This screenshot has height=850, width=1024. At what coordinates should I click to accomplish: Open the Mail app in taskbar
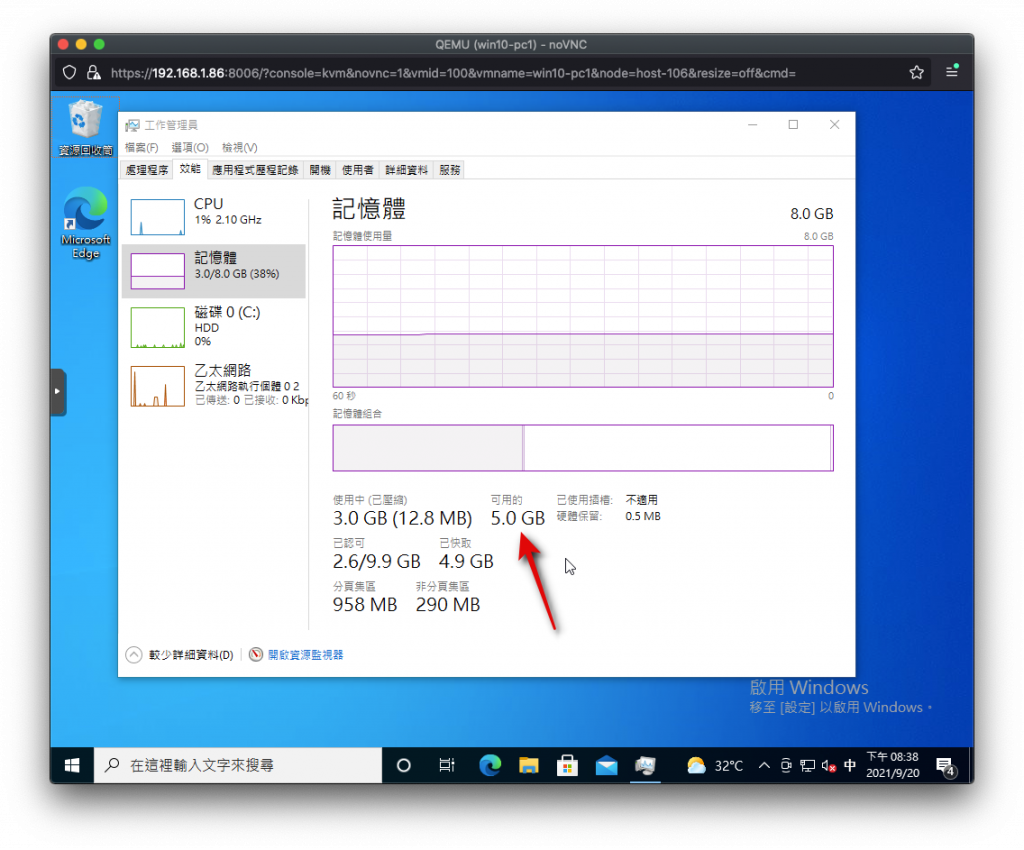pos(606,765)
